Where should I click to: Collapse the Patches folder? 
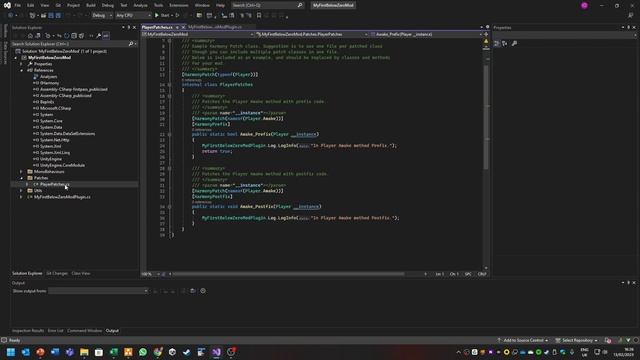(x=21, y=178)
